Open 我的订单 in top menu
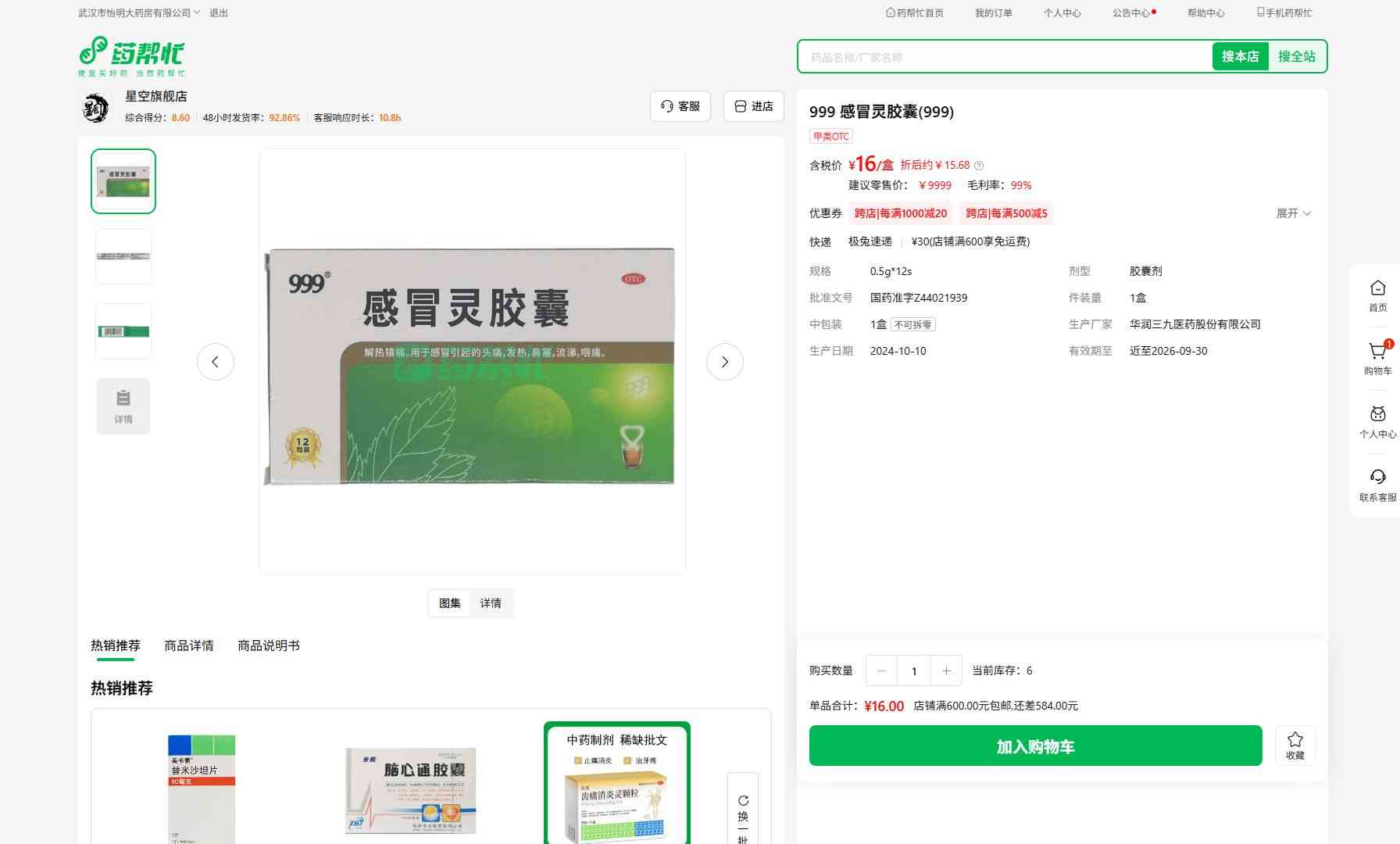Image resolution: width=1400 pixels, height=844 pixels. click(993, 13)
